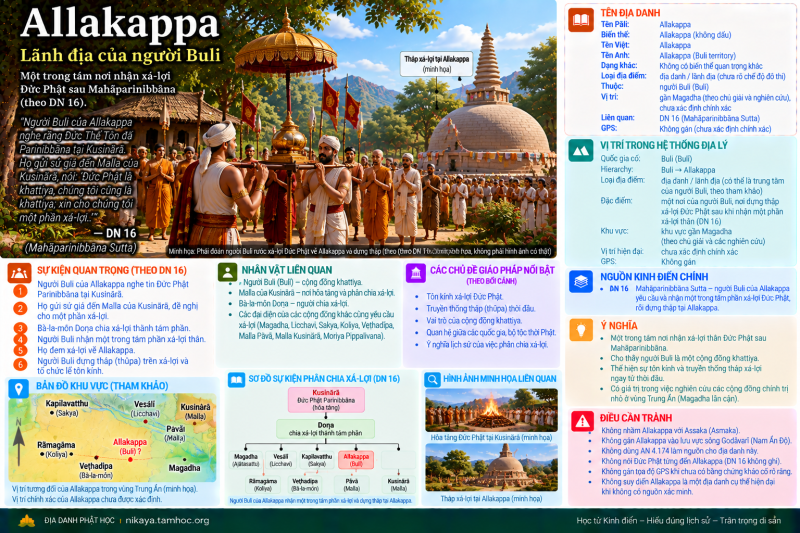Click the Rāmagāma label on the map

pos(56,449)
